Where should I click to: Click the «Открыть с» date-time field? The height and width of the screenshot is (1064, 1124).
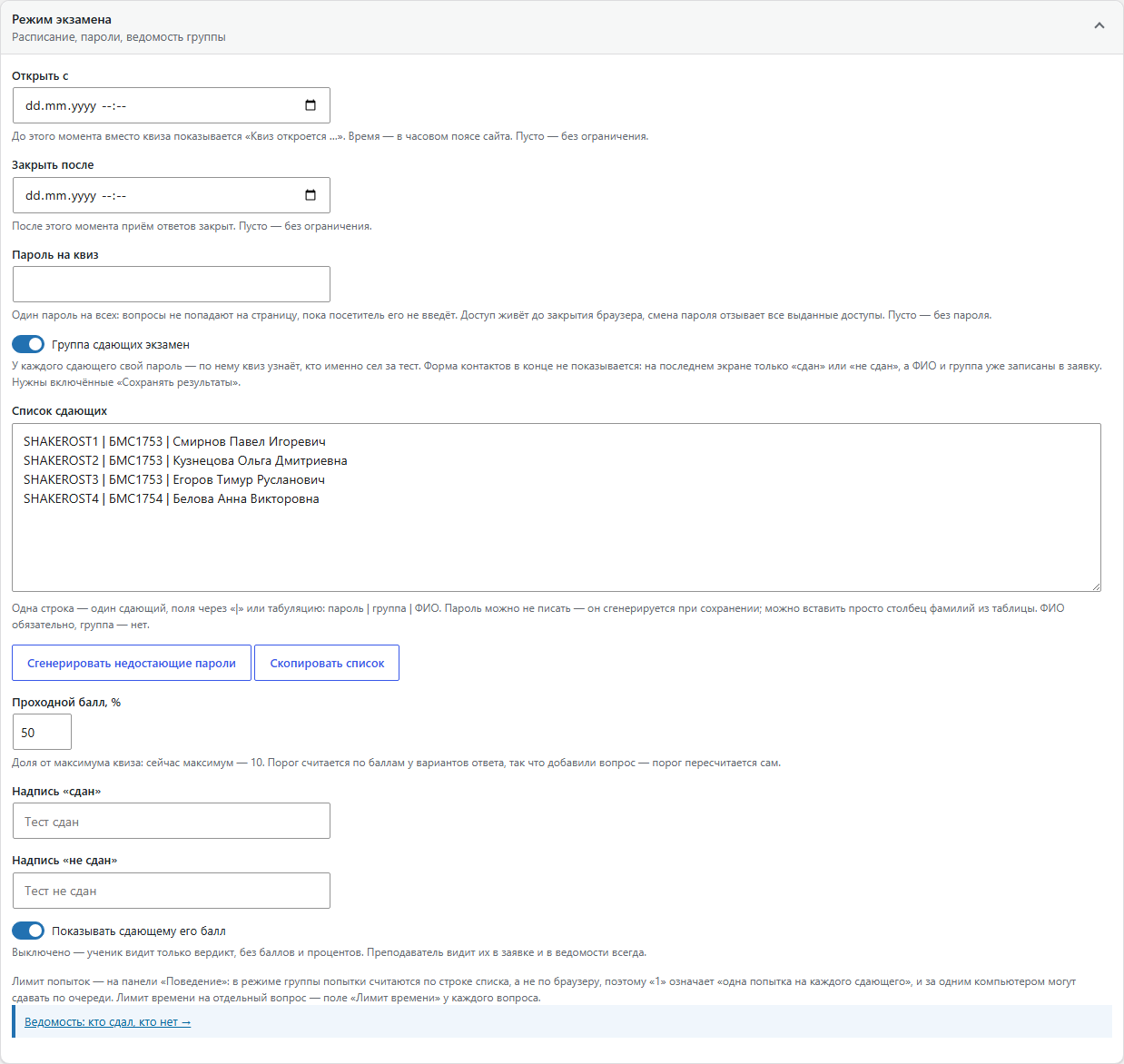172,105
